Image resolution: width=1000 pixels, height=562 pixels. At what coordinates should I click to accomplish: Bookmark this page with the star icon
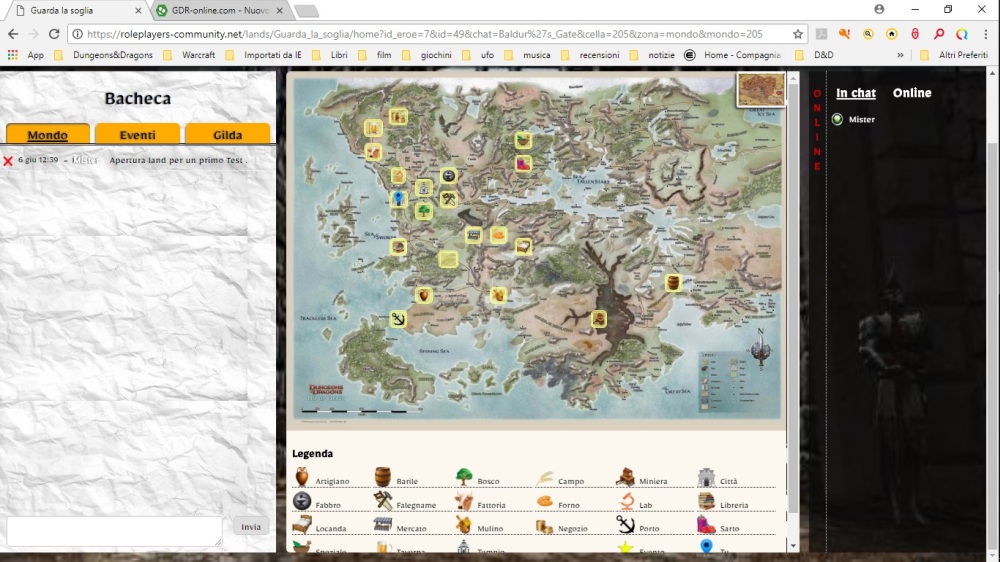point(798,34)
